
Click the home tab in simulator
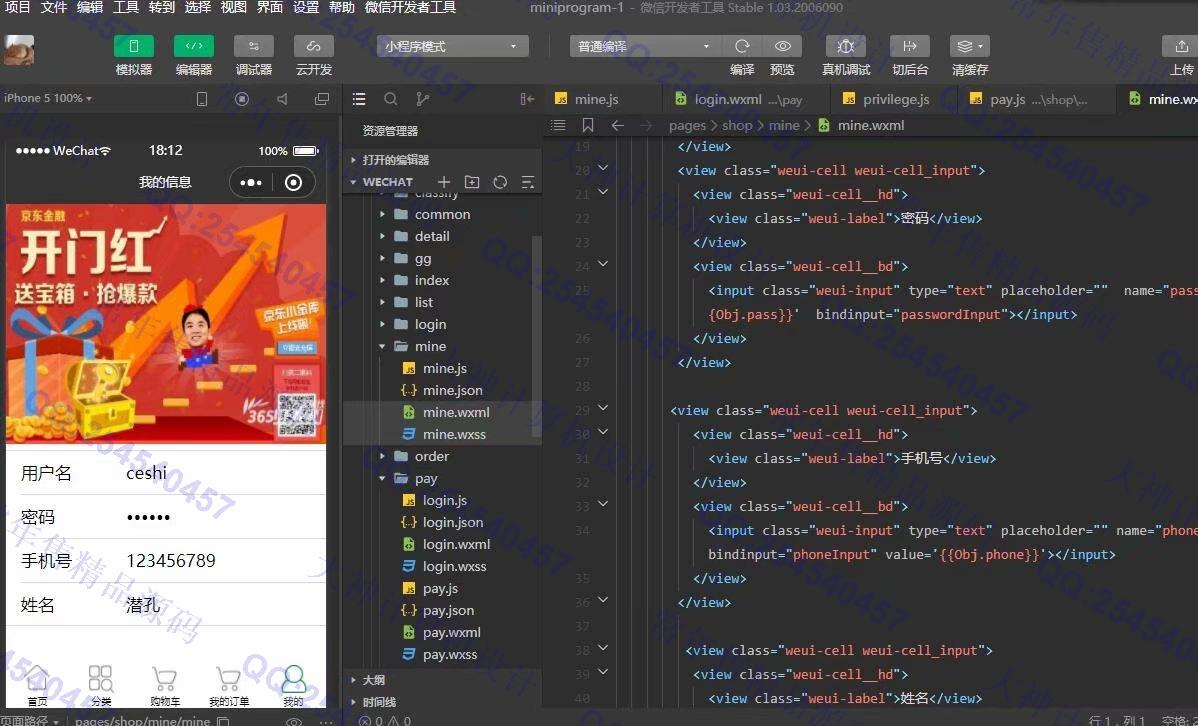coord(37,685)
